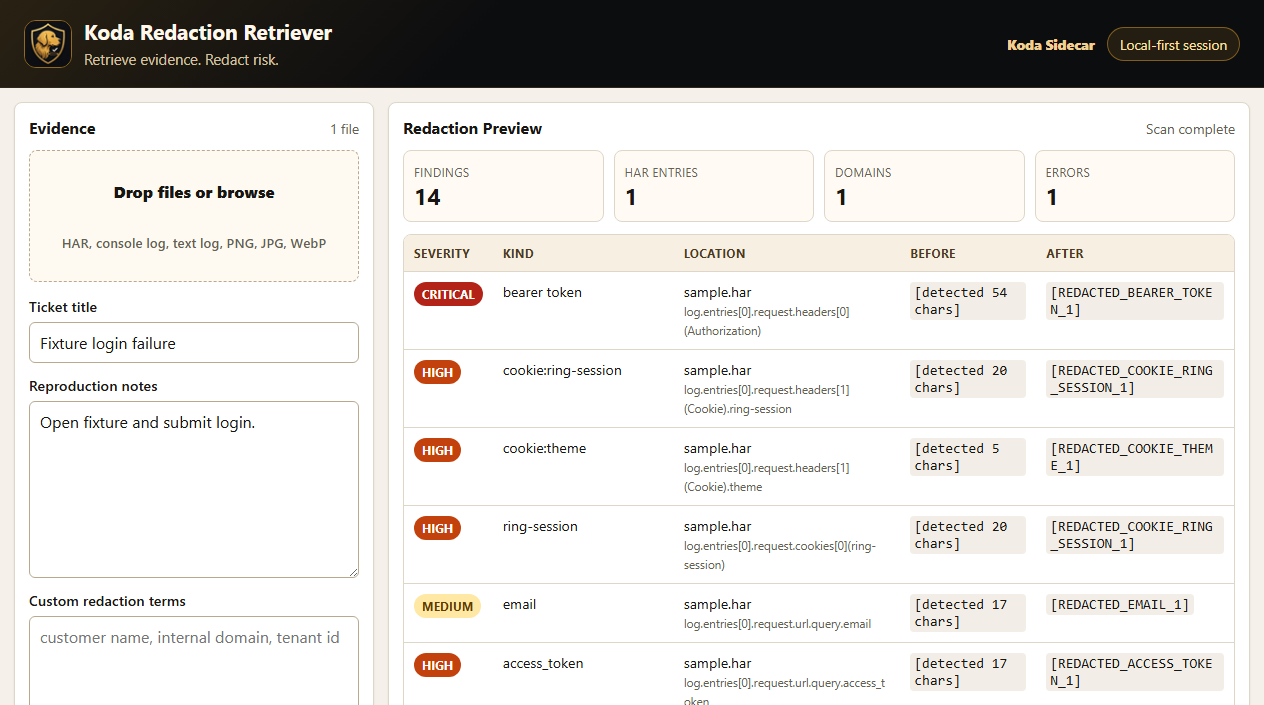Click the After column header

[x=1065, y=254]
